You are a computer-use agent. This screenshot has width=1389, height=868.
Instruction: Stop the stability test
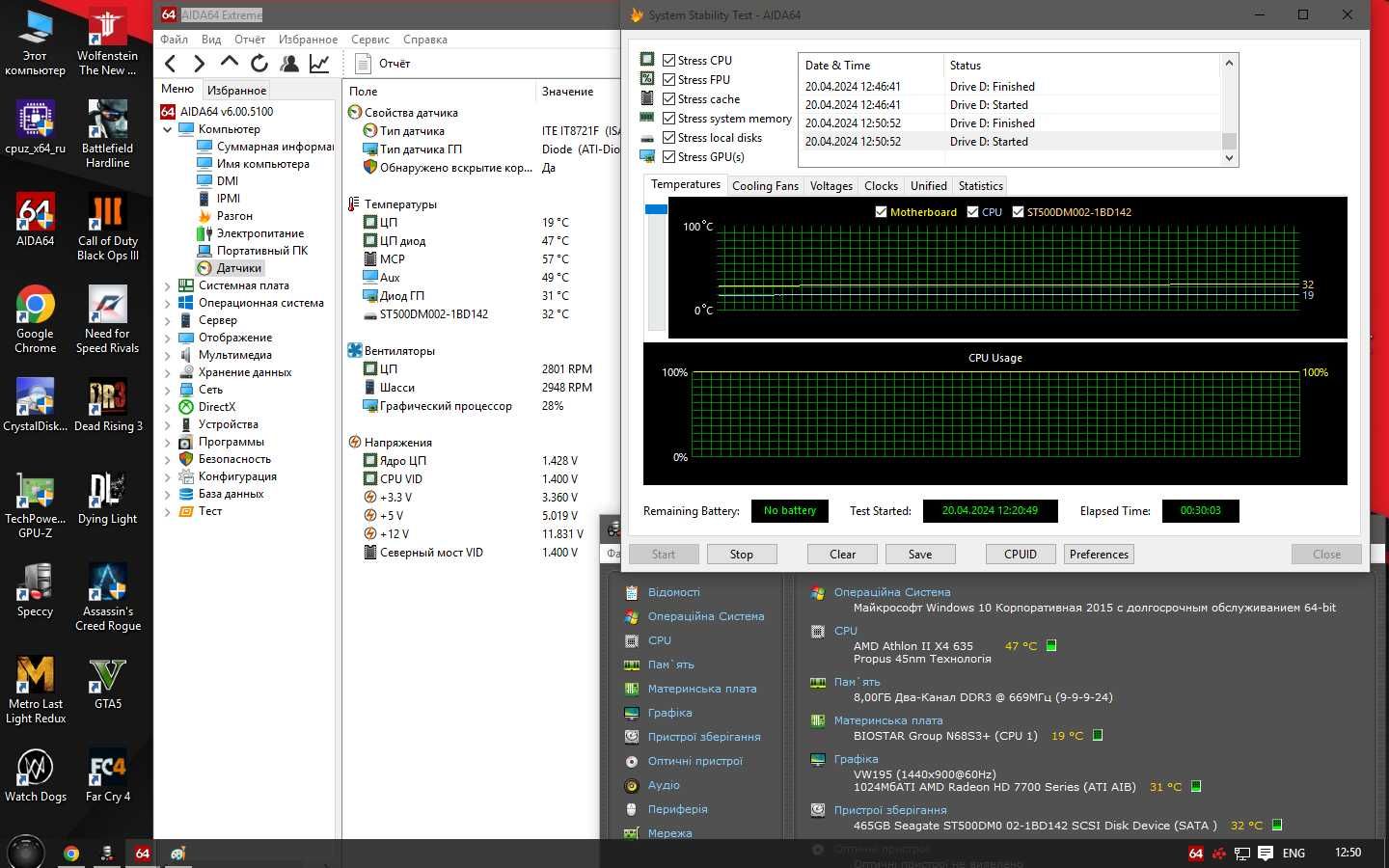coord(742,555)
